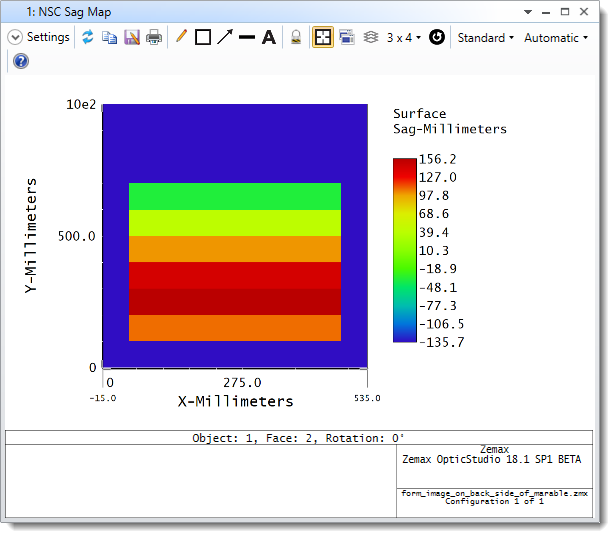Click the Settings button label

click(48, 37)
